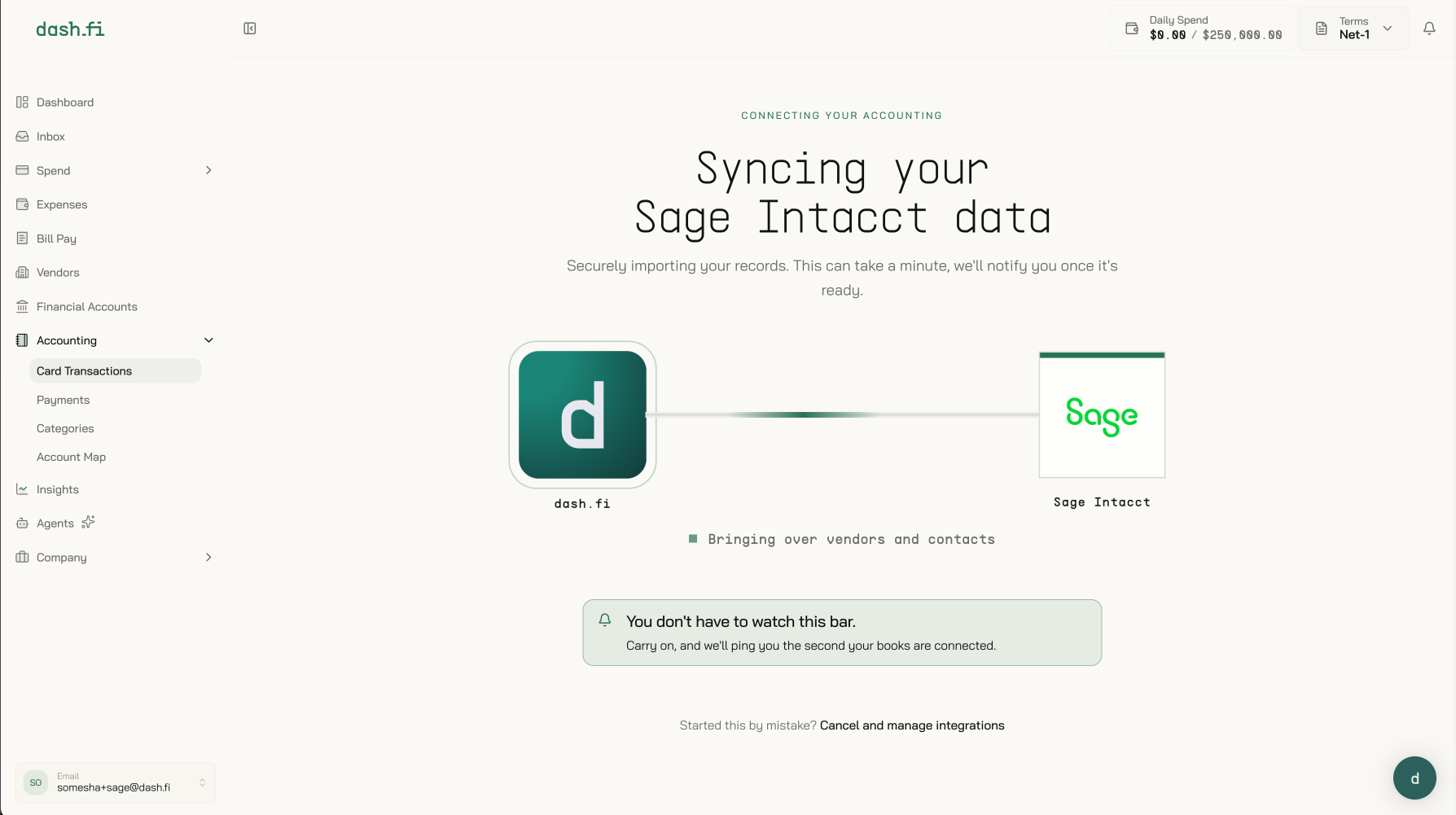Open notifications bell in the top bar

coord(1429,28)
